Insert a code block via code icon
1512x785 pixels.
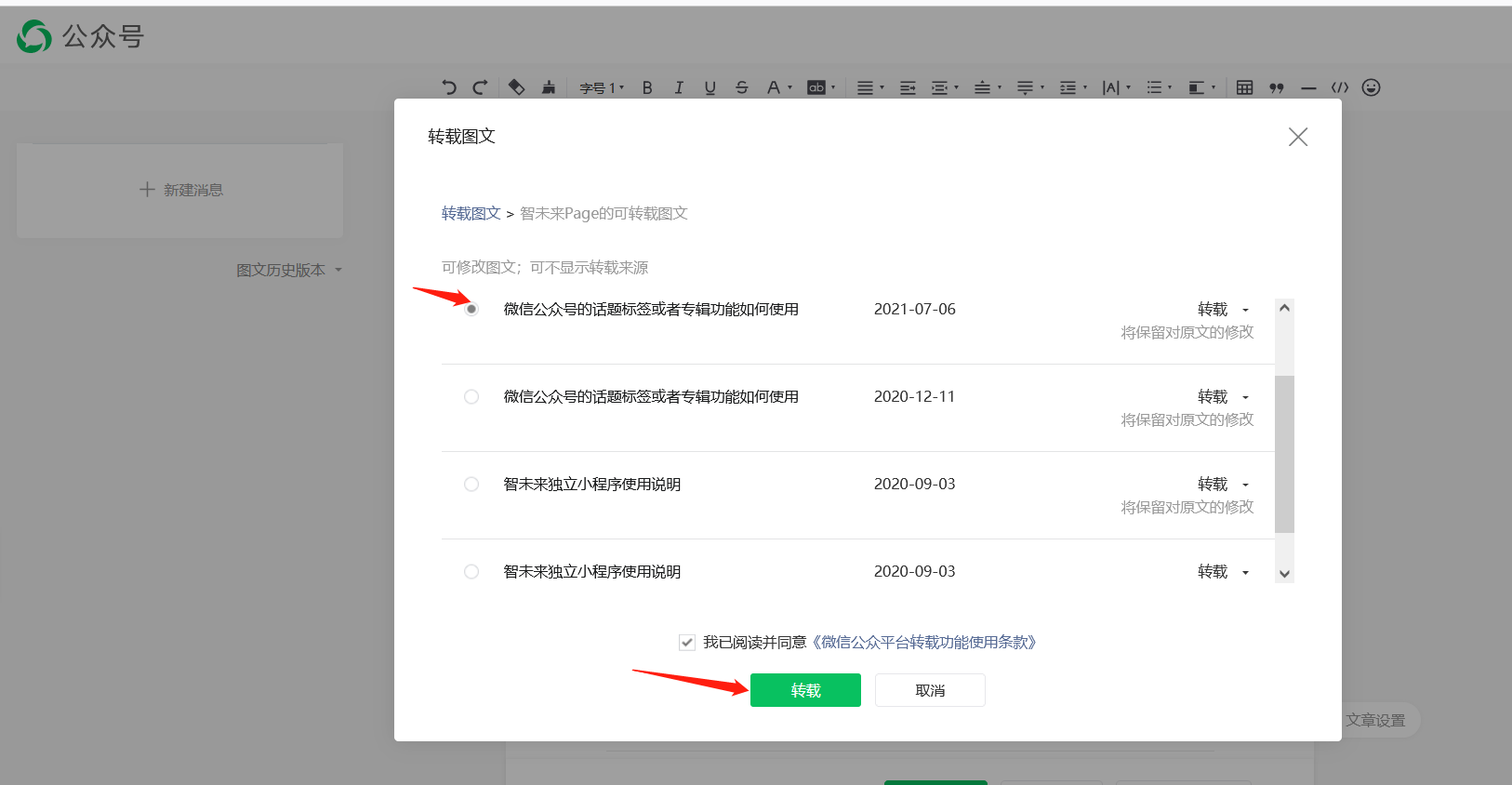point(1340,87)
